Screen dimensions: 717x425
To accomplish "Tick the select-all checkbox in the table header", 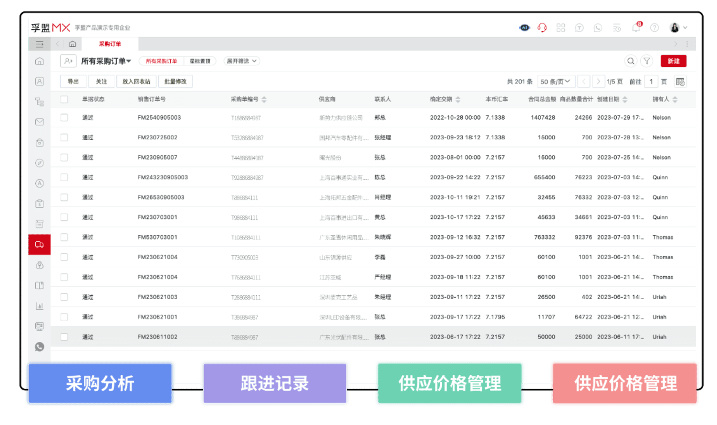I will pyautogui.click(x=64, y=99).
